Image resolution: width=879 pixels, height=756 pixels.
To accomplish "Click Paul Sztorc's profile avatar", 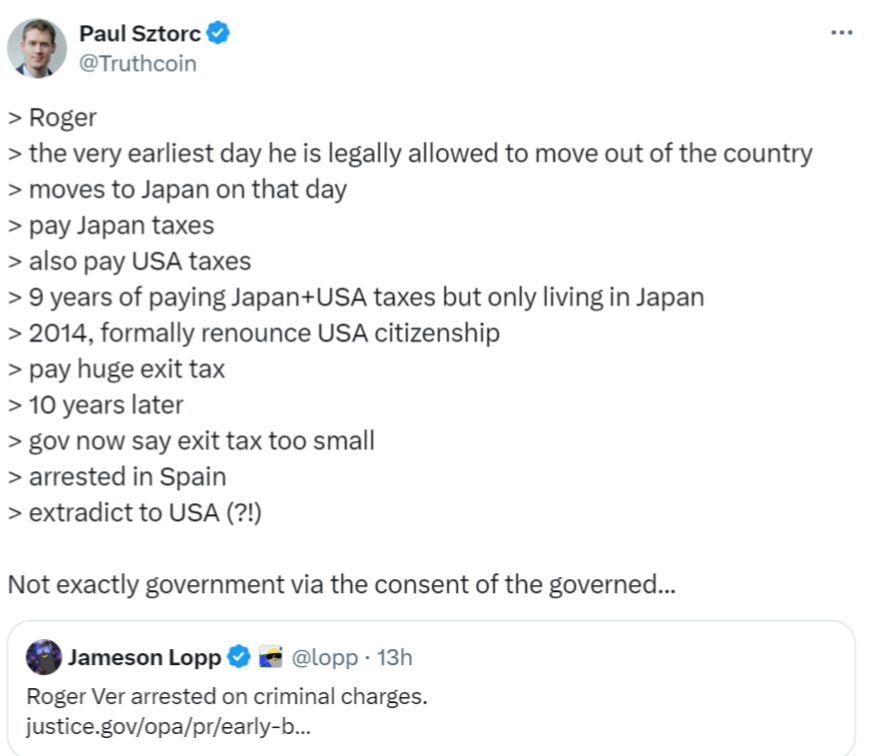I will (x=37, y=47).
